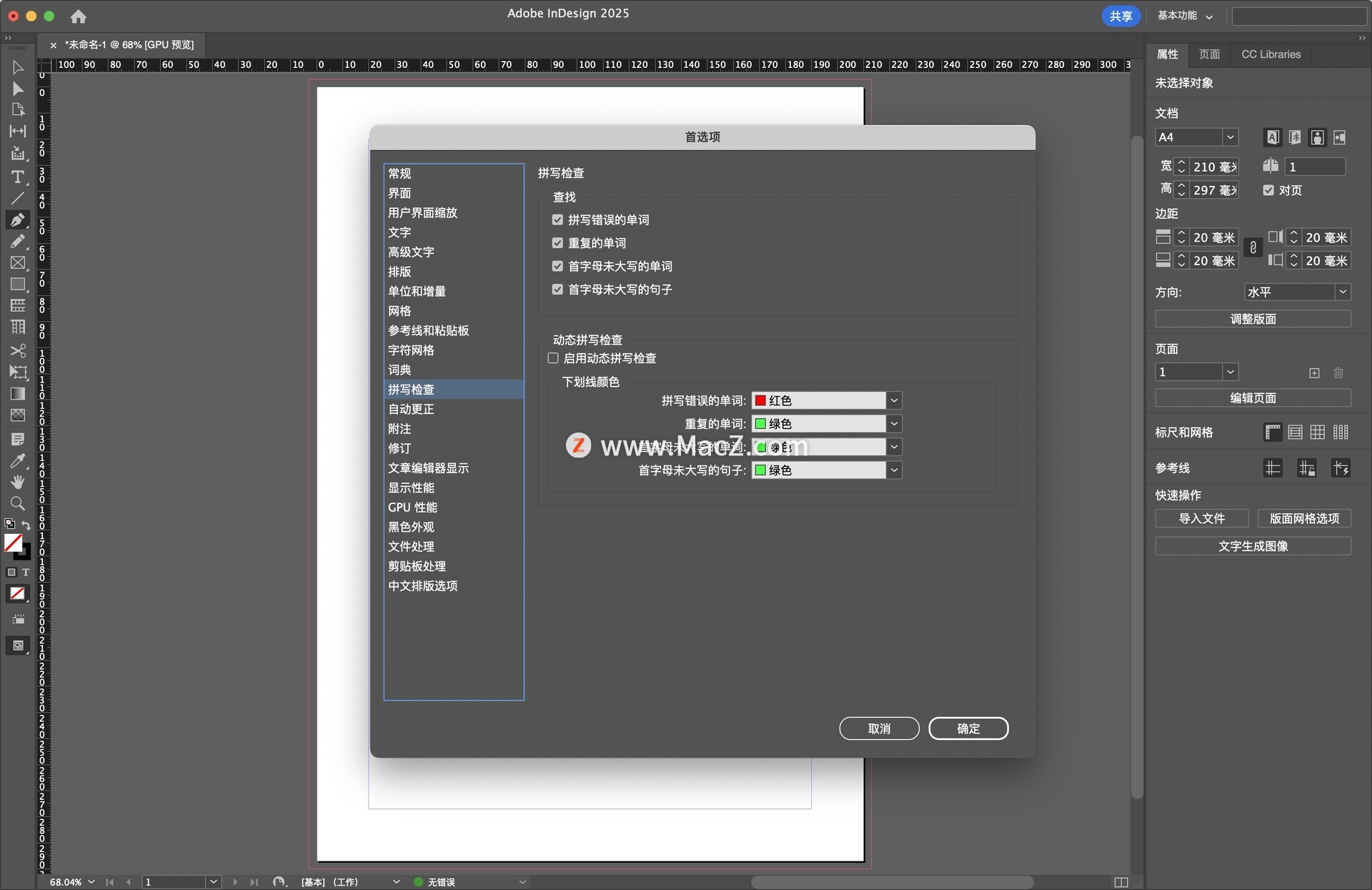The width and height of the screenshot is (1372, 890).
Task: Select the Zoom tool magnifier
Action: [x=18, y=503]
